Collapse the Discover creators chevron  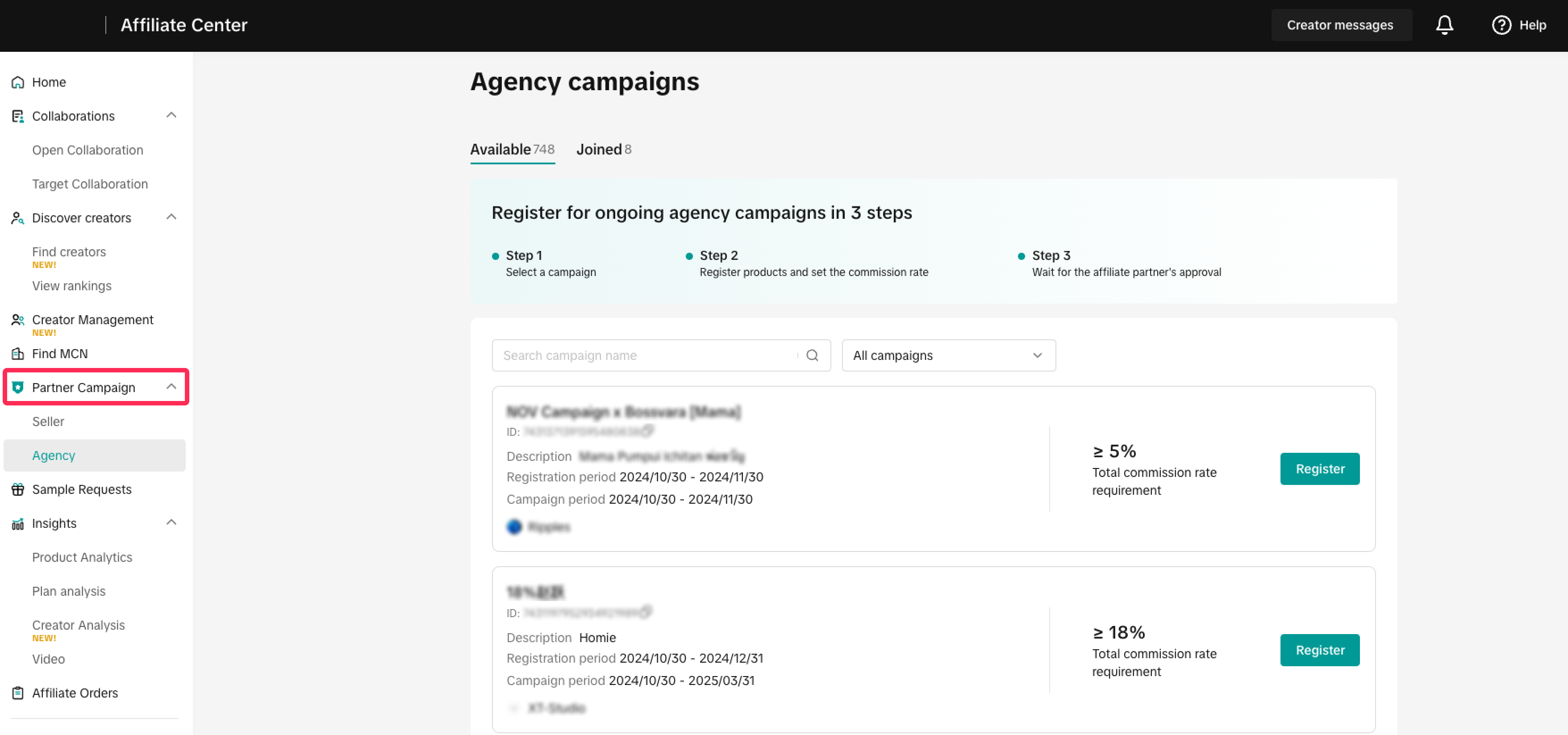171,217
